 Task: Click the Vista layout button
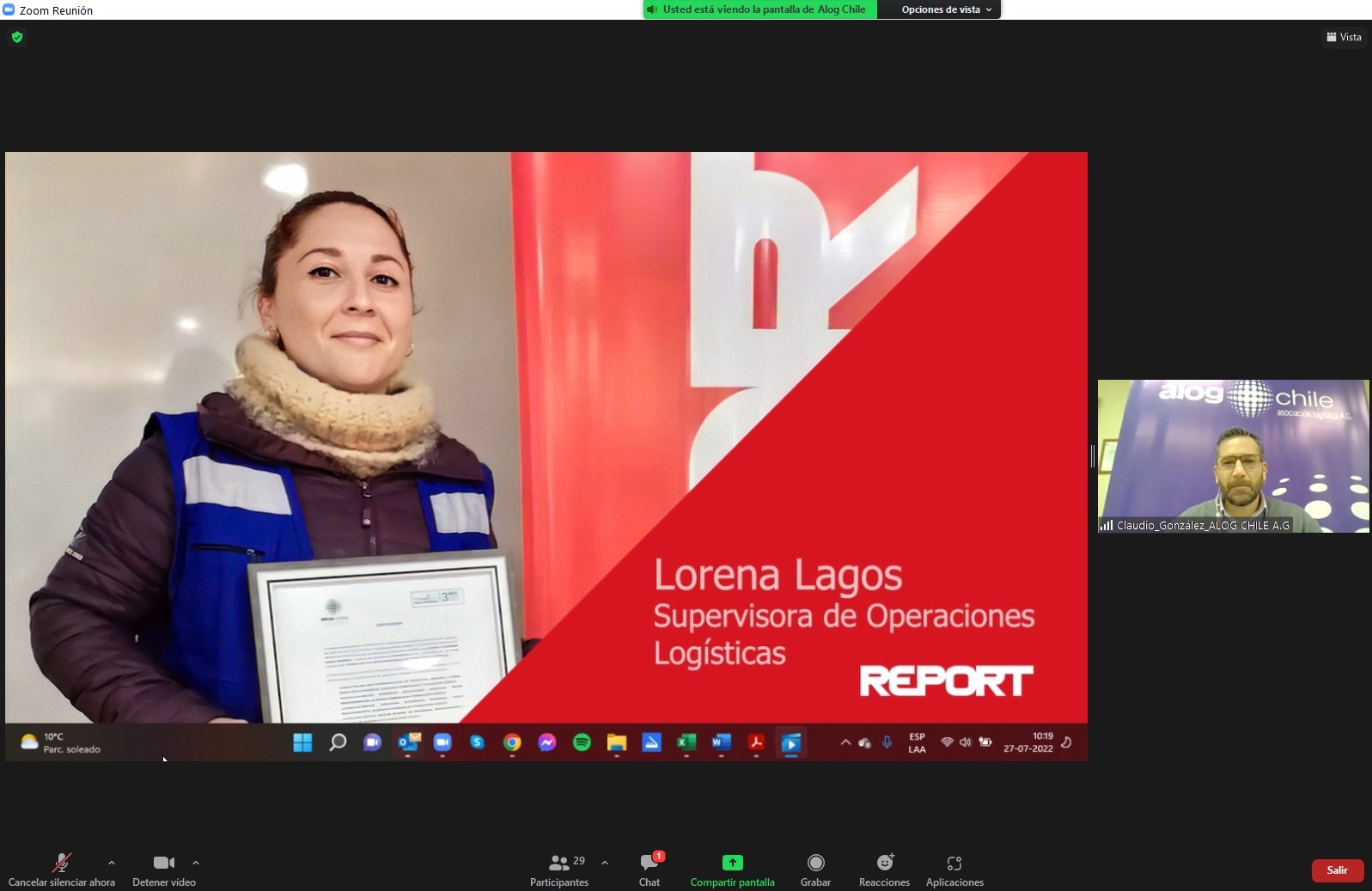point(1344,37)
